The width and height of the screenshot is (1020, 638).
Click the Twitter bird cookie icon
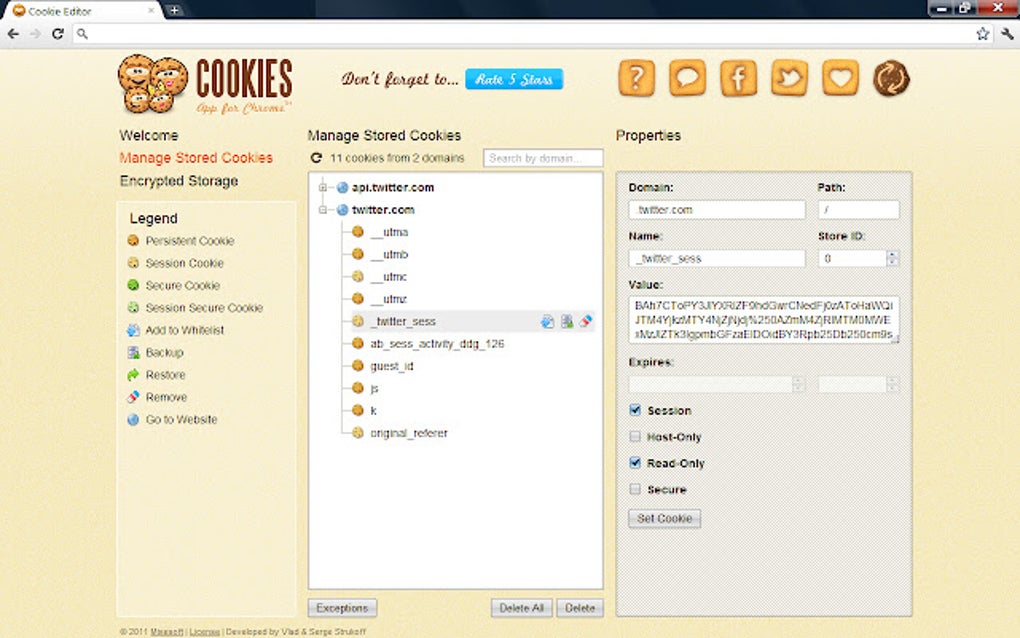coord(789,78)
